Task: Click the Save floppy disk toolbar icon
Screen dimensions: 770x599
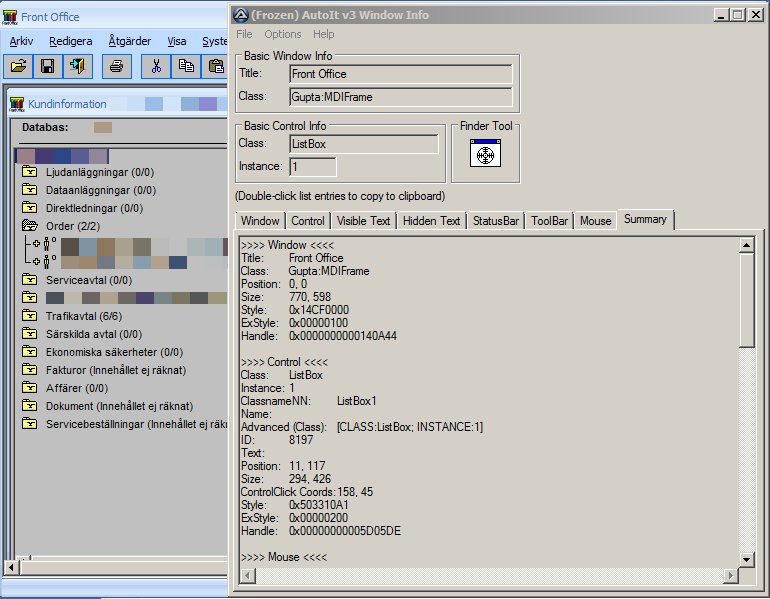Action: click(x=47, y=67)
